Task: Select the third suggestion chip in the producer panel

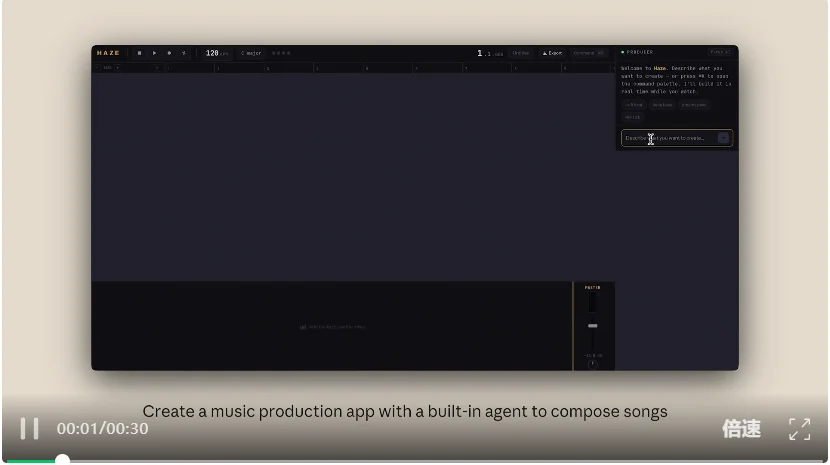Action: pyautogui.click(x=693, y=104)
